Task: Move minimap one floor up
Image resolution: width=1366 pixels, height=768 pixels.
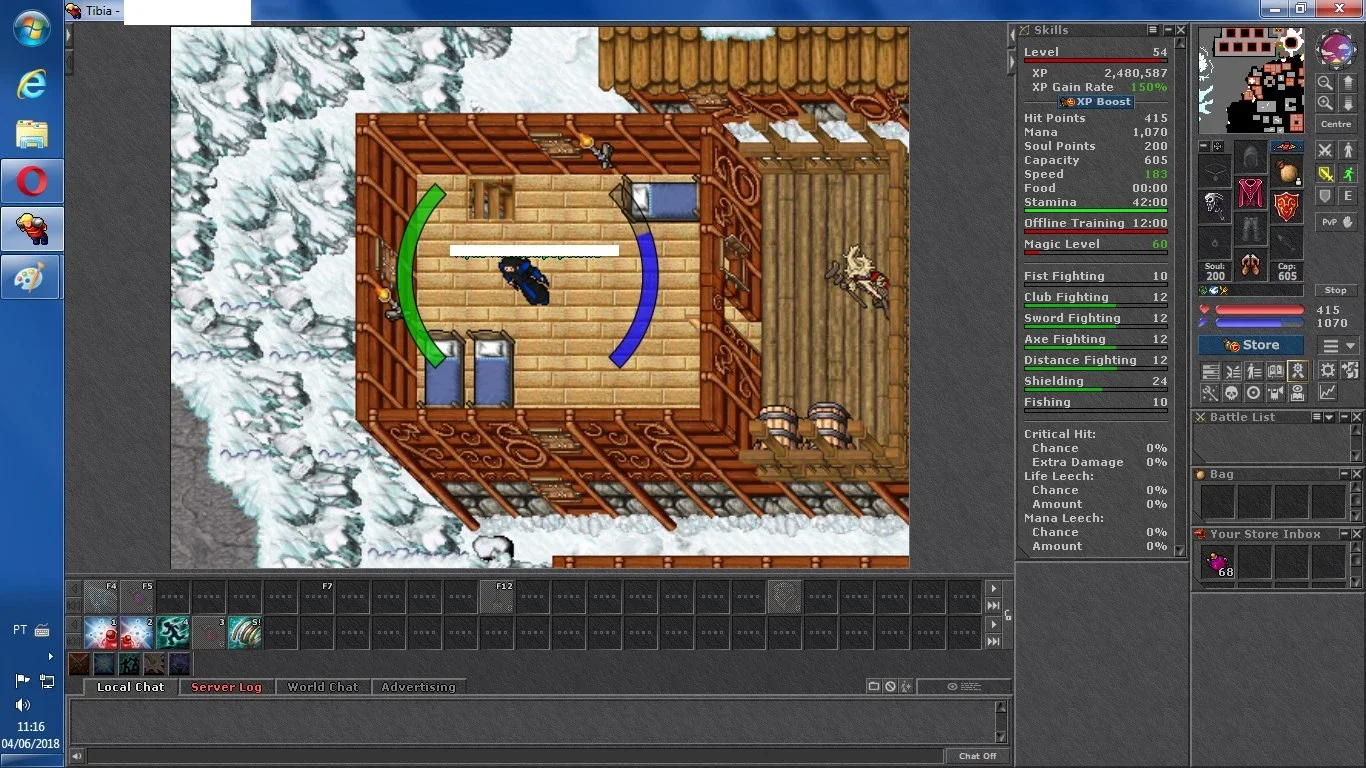Action: 1349,83
